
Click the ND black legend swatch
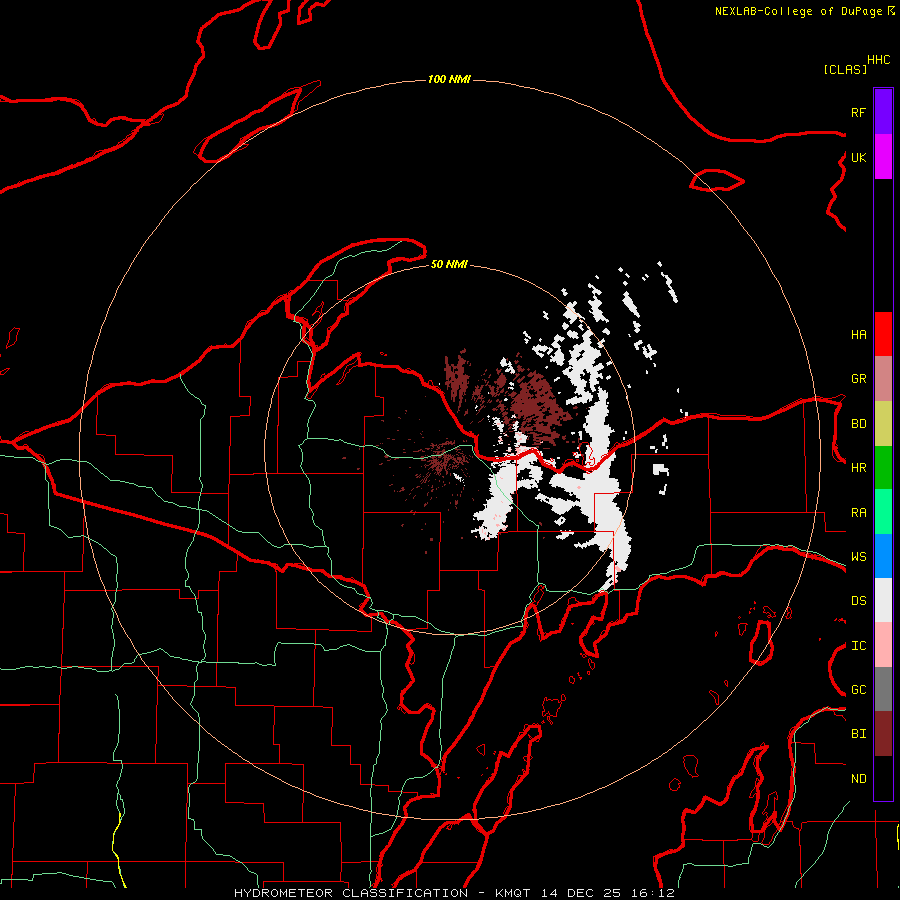883,778
